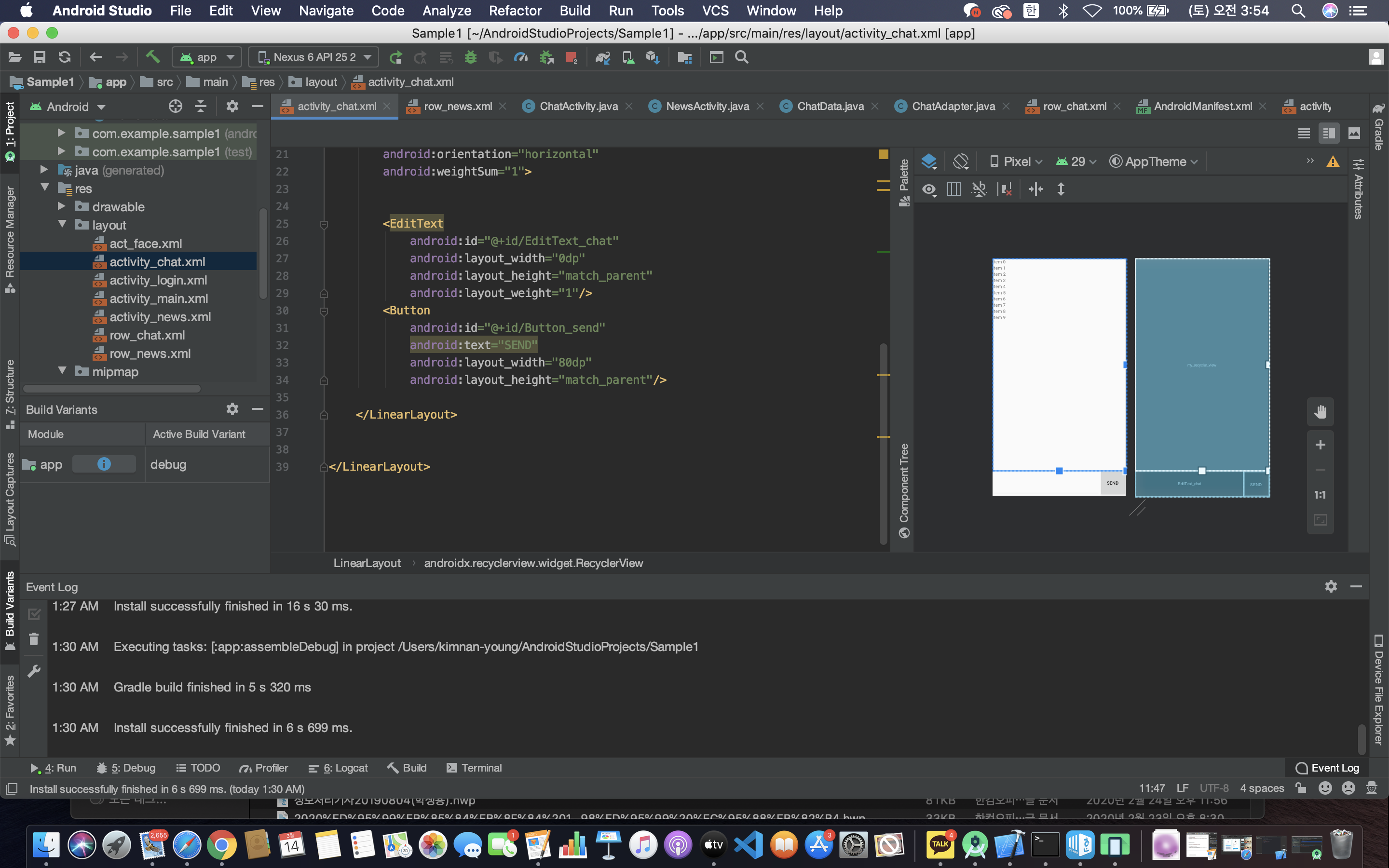1389x868 pixels.
Task: Click the zoom in plus button
Action: (1320, 445)
